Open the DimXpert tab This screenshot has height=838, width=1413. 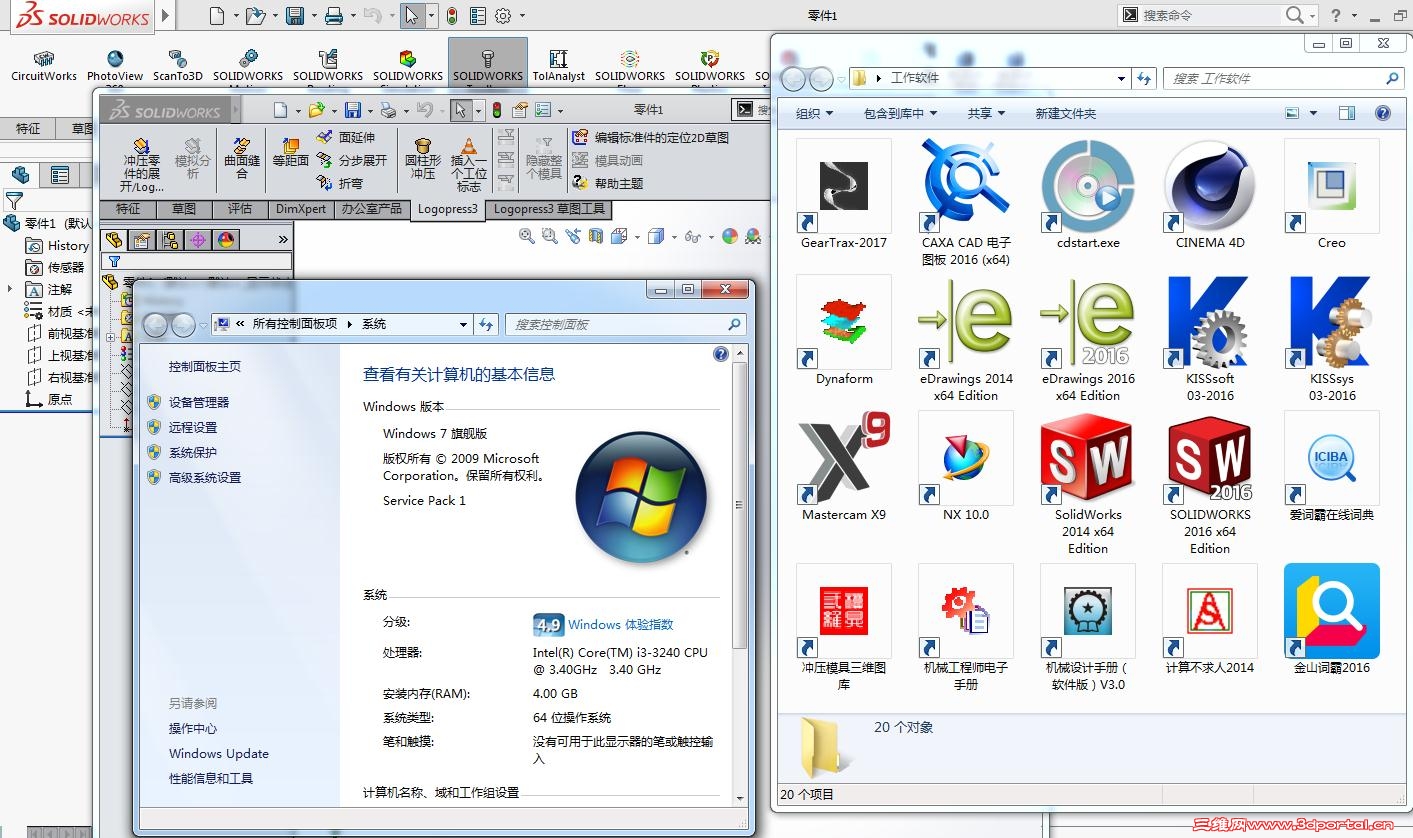(x=301, y=209)
